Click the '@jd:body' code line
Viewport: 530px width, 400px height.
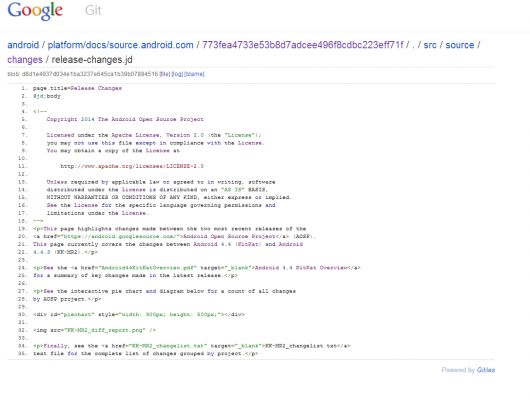point(47,96)
